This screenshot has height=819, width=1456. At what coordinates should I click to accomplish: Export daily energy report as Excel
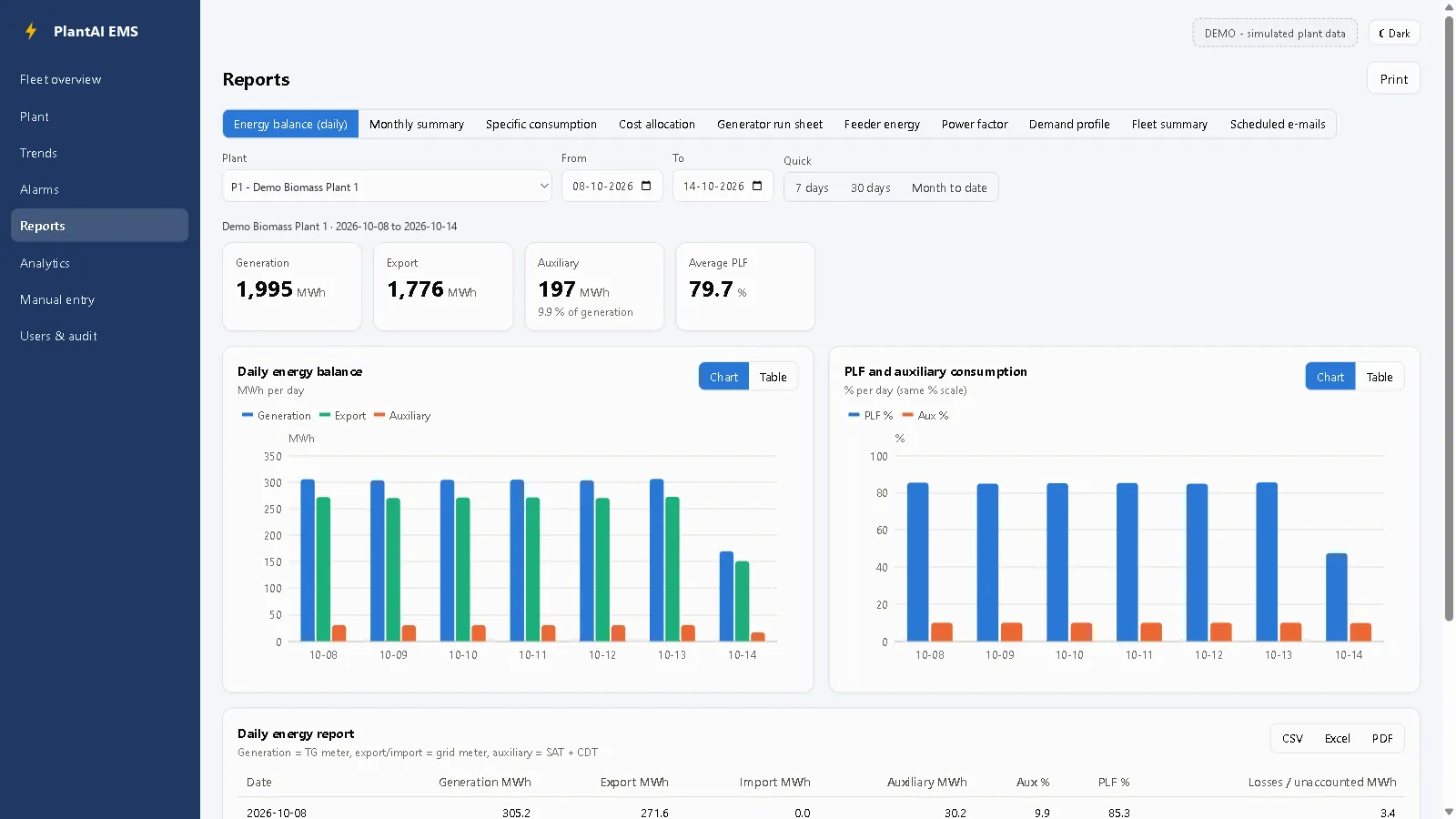coord(1337,738)
